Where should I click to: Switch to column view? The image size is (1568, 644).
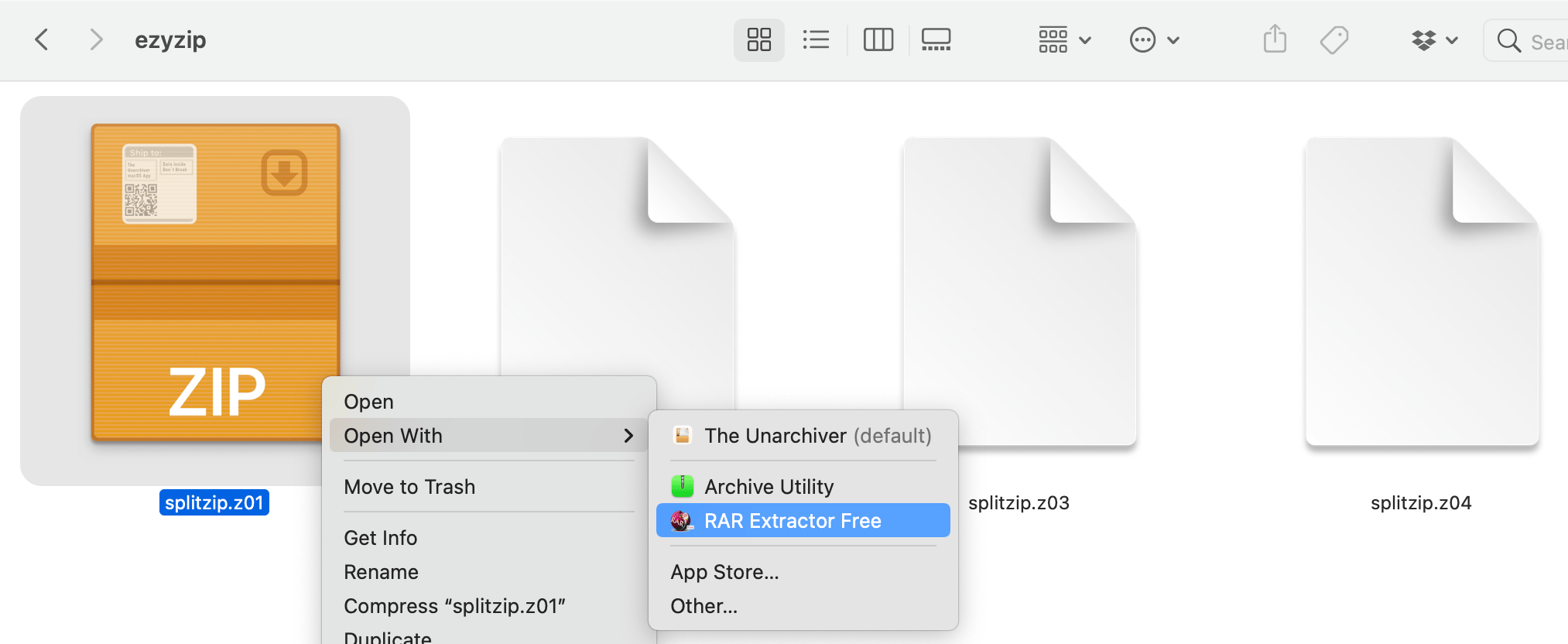click(878, 39)
